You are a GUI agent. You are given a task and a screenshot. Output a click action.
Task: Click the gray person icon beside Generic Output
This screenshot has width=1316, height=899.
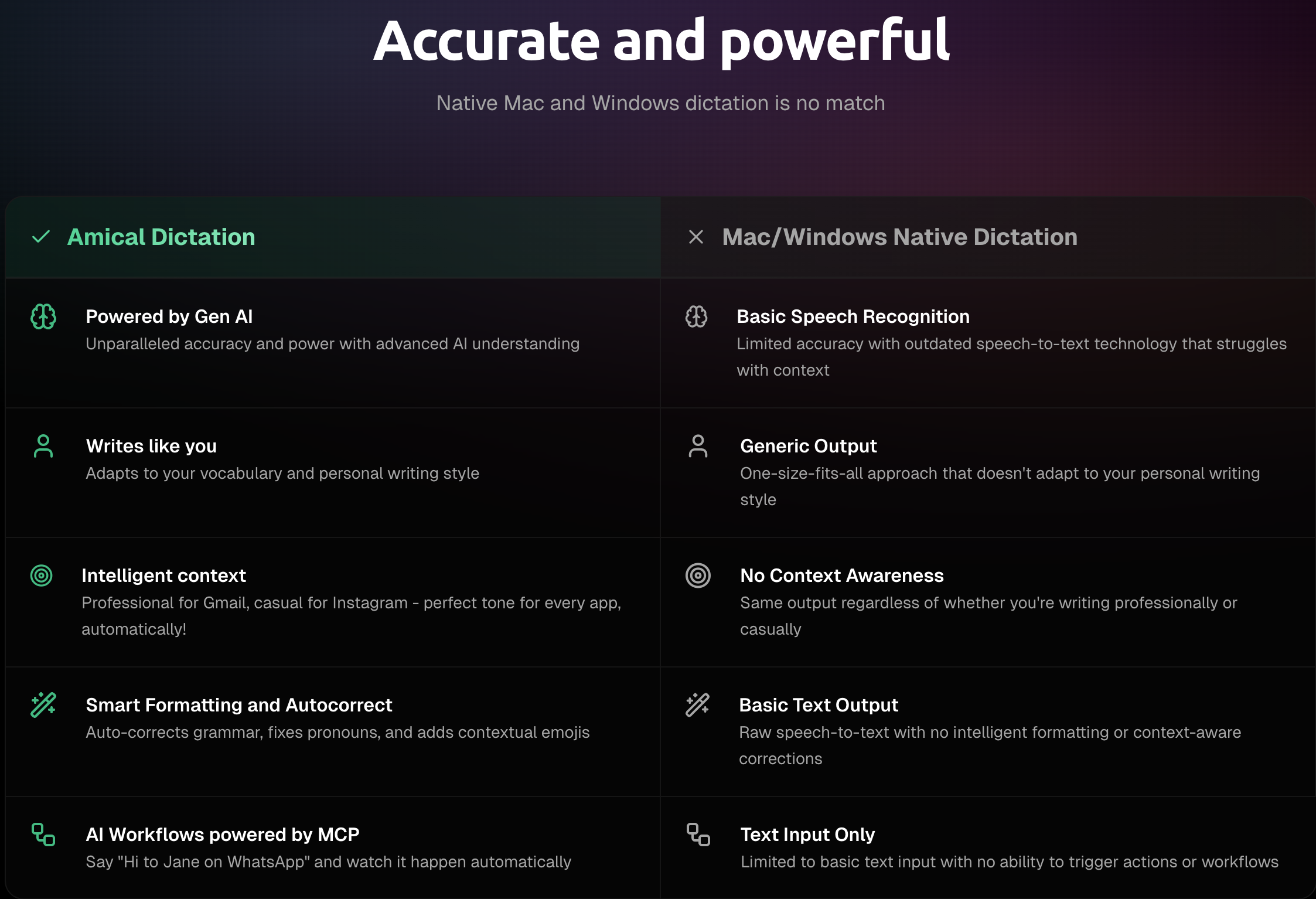[698, 446]
